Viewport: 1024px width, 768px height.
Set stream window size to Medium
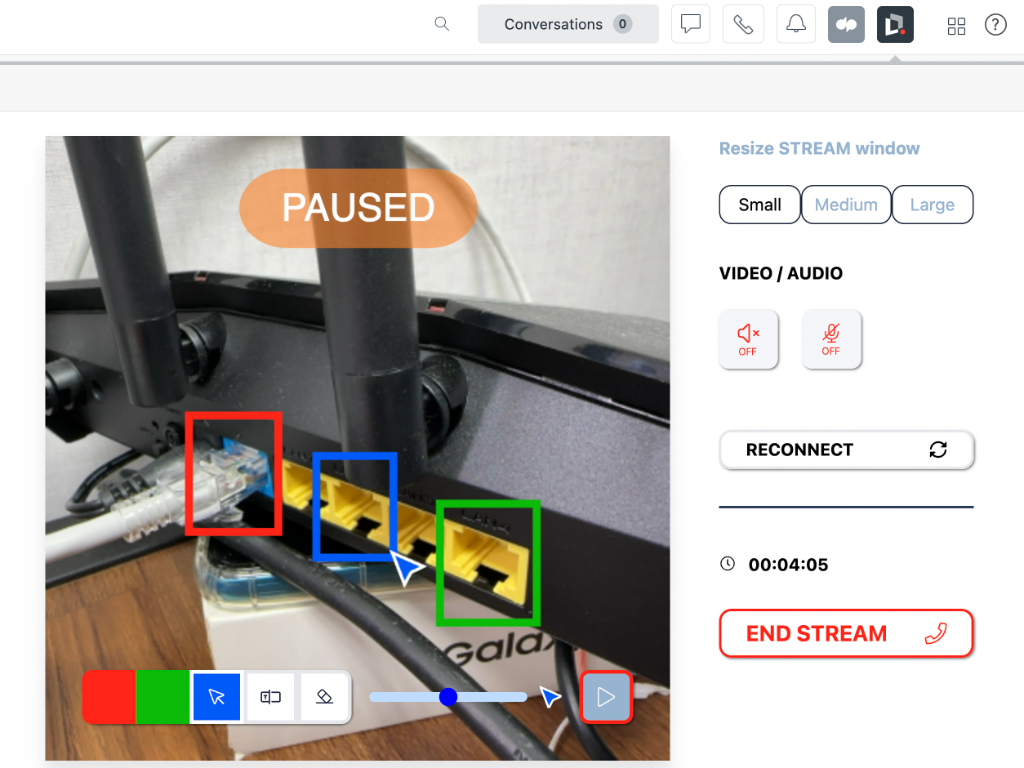pyautogui.click(x=846, y=205)
